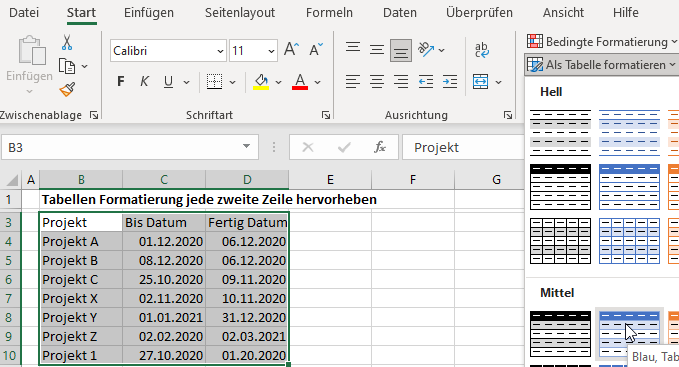This screenshot has height=367, width=679.
Task: Click the formula bar containing Projekt
Action: point(463,147)
